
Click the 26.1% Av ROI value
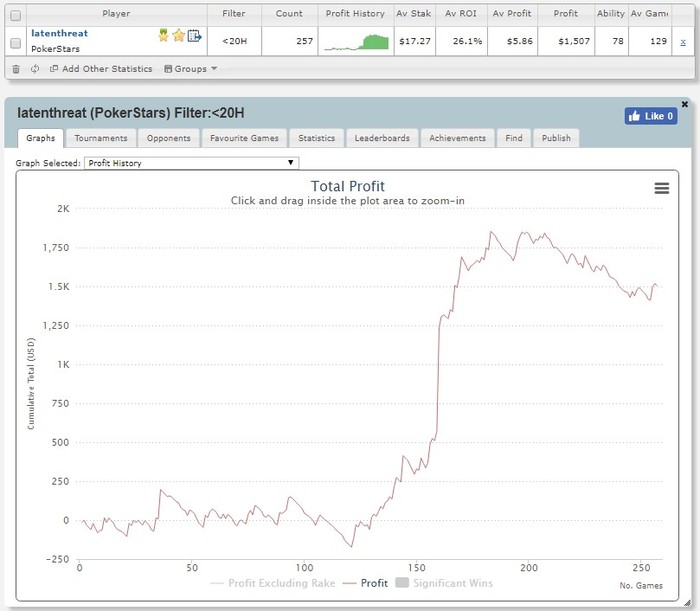click(467, 41)
